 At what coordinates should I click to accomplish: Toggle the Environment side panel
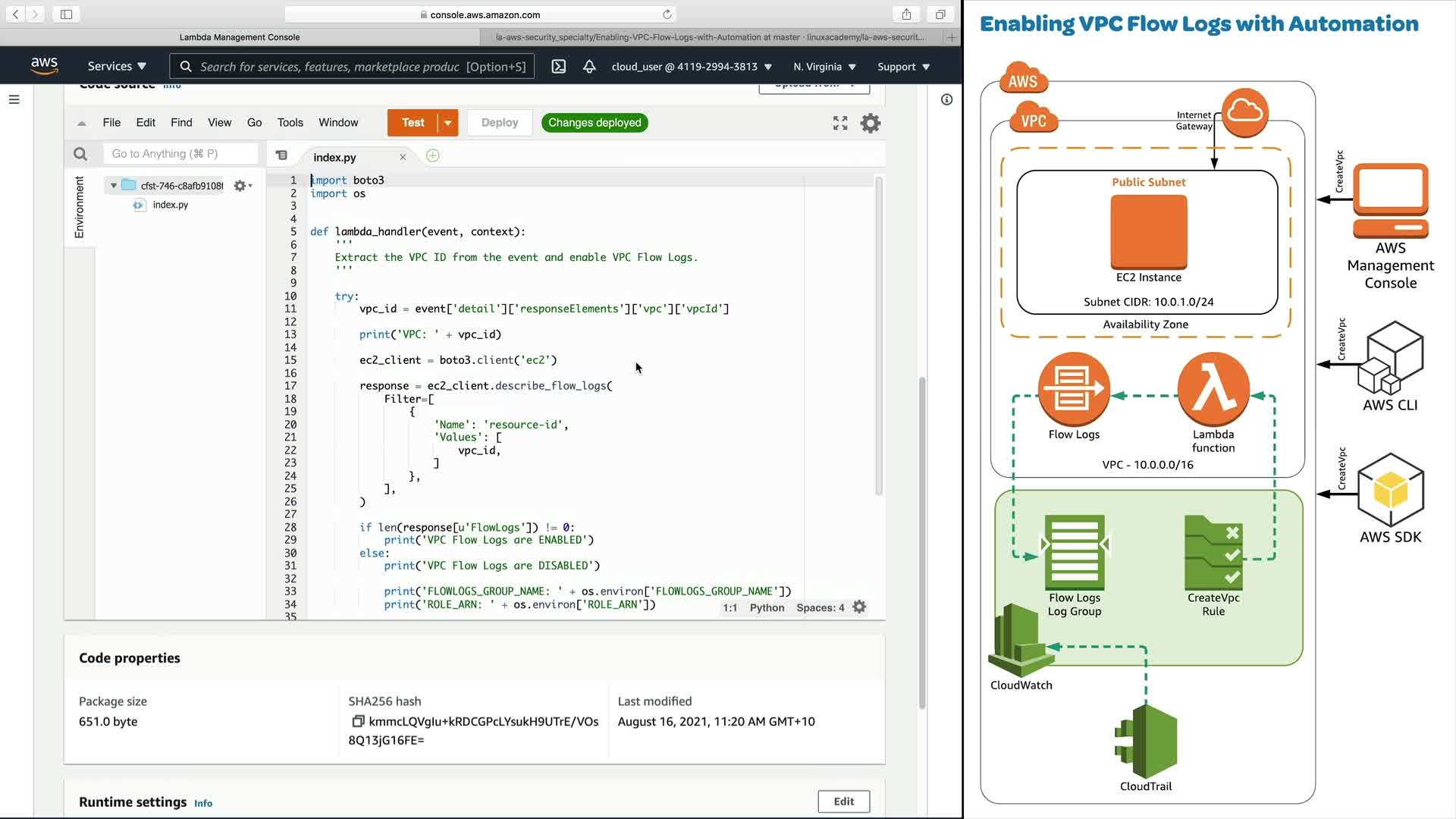click(79, 207)
